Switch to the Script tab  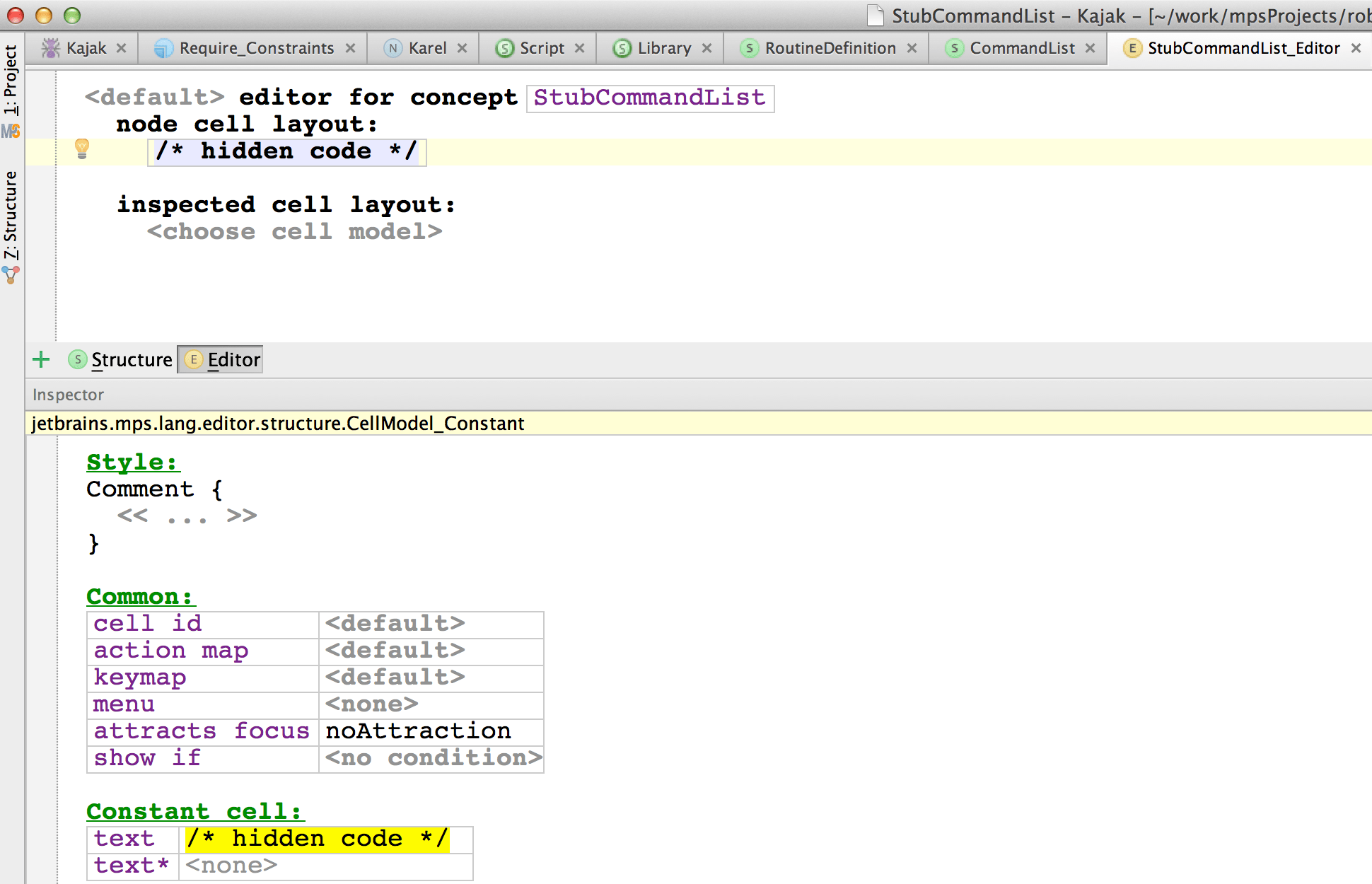(x=542, y=48)
